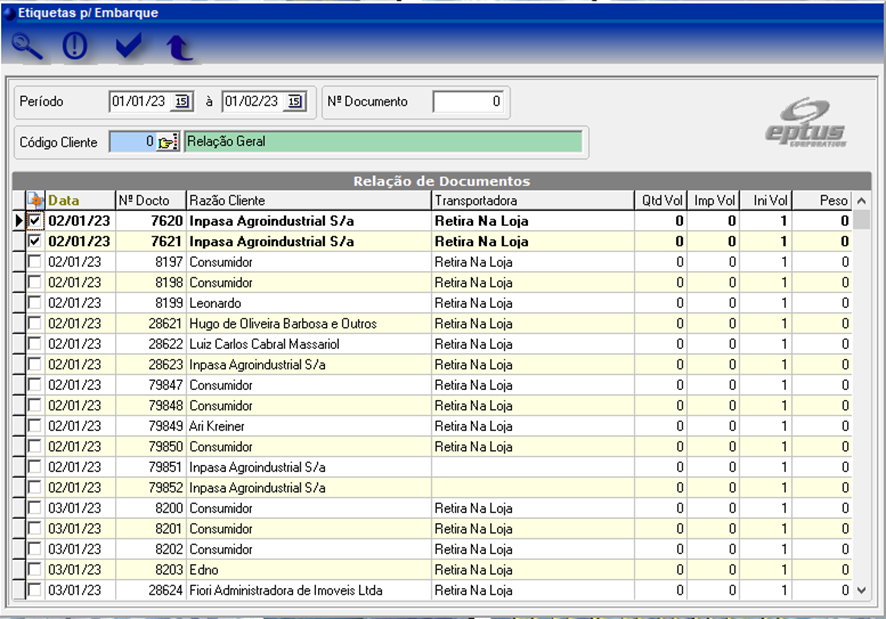886x619 pixels.
Task: Uncheck the checkbox for document 7621
Action: pyautogui.click(x=35, y=242)
